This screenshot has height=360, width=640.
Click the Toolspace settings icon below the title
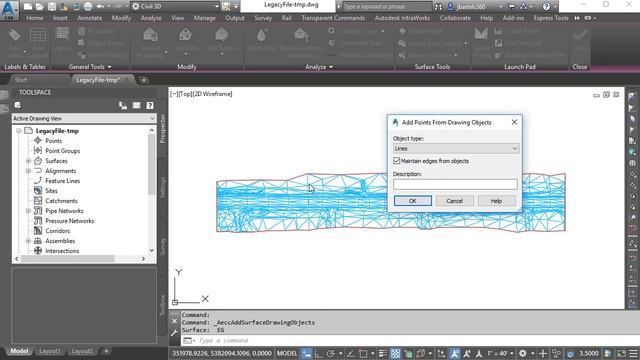point(18,105)
